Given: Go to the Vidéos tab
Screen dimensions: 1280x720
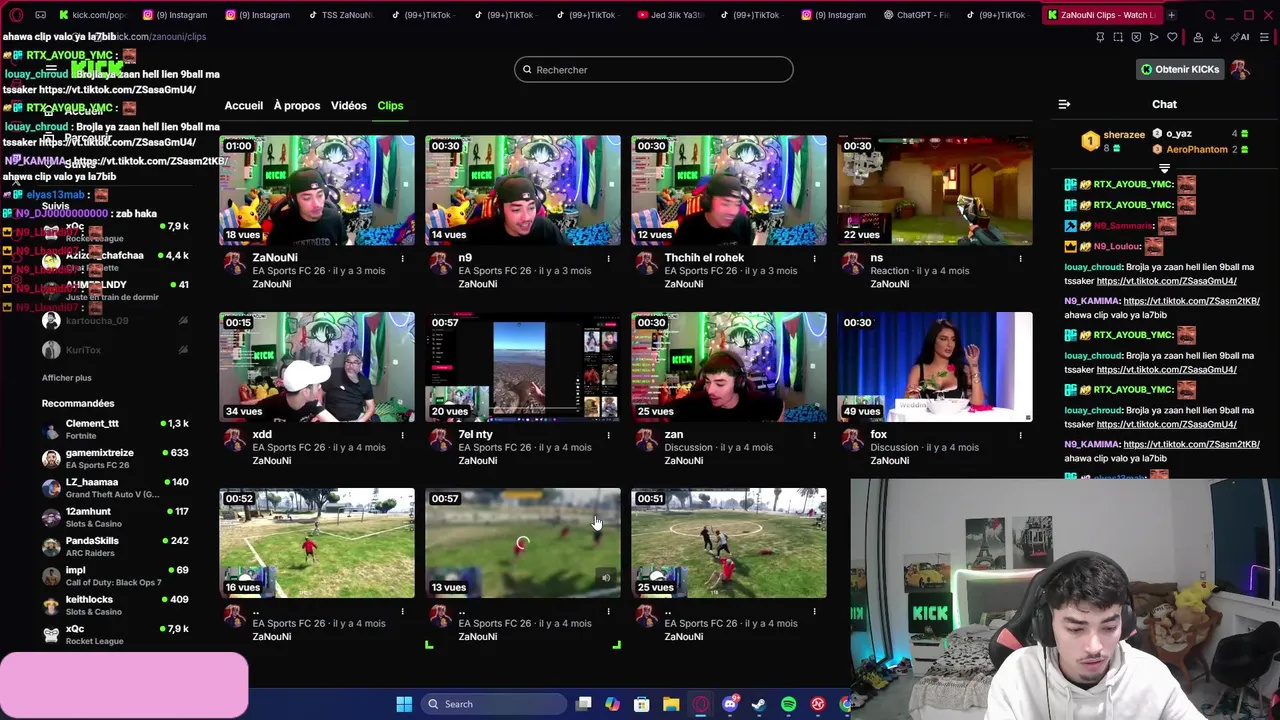Looking at the screenshot, I should [x=349, y=105].
